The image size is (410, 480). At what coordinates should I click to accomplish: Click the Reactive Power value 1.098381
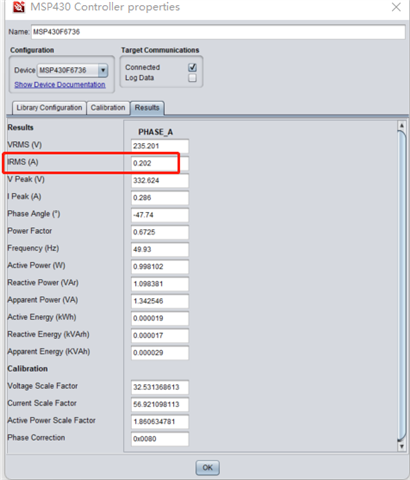(160, 284)
